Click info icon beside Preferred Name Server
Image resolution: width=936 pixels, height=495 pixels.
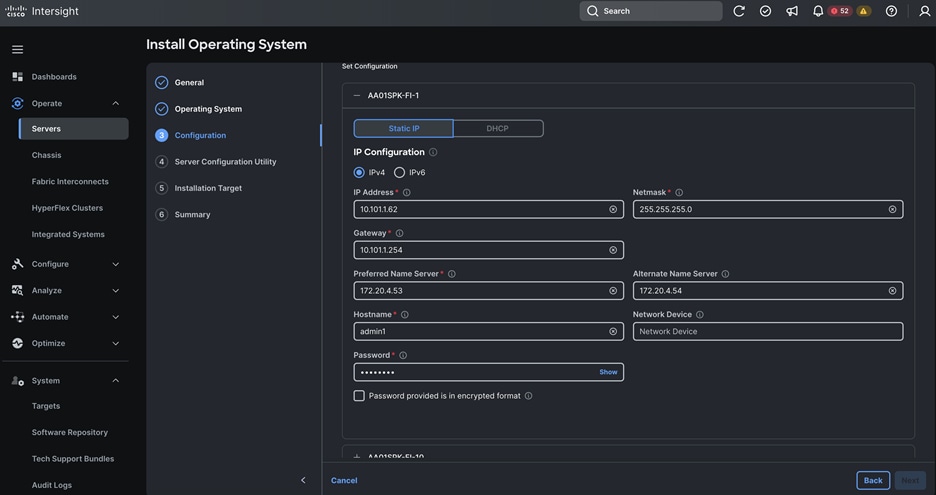pos(452,273)
